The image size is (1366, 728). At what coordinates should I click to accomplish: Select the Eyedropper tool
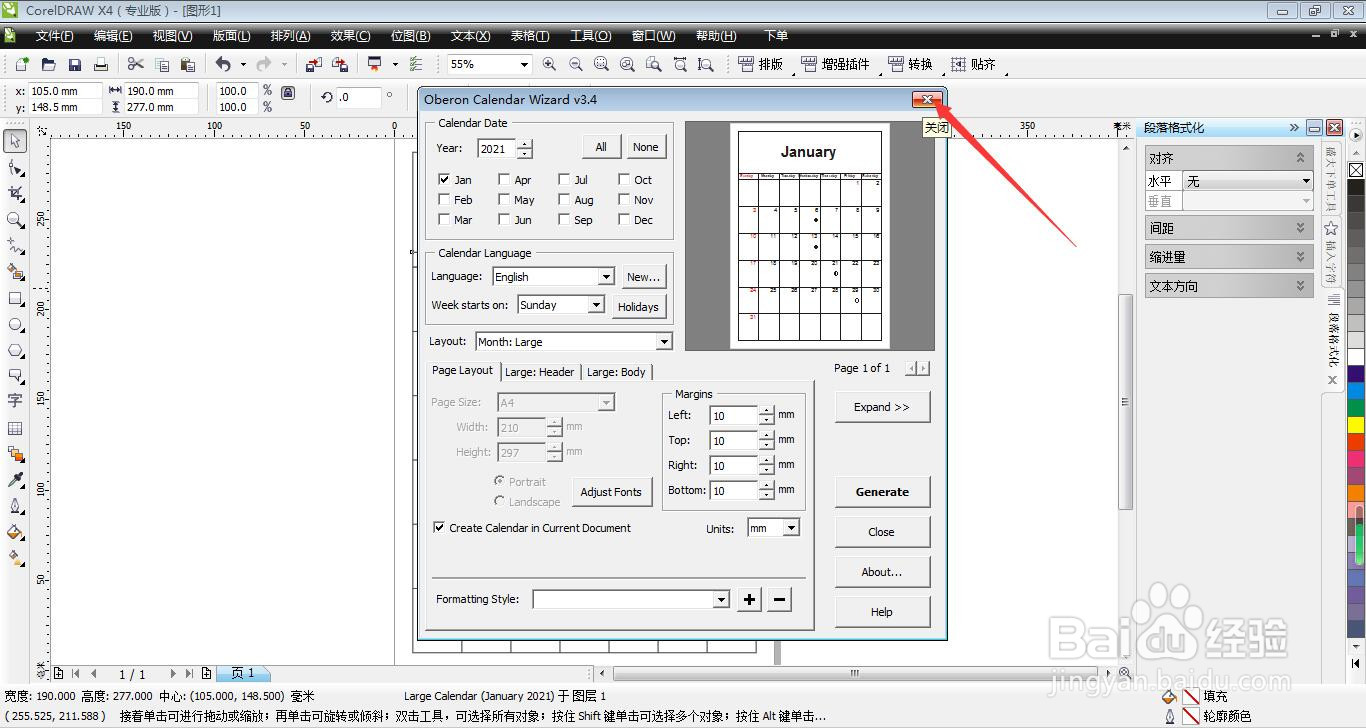point(14,479)
